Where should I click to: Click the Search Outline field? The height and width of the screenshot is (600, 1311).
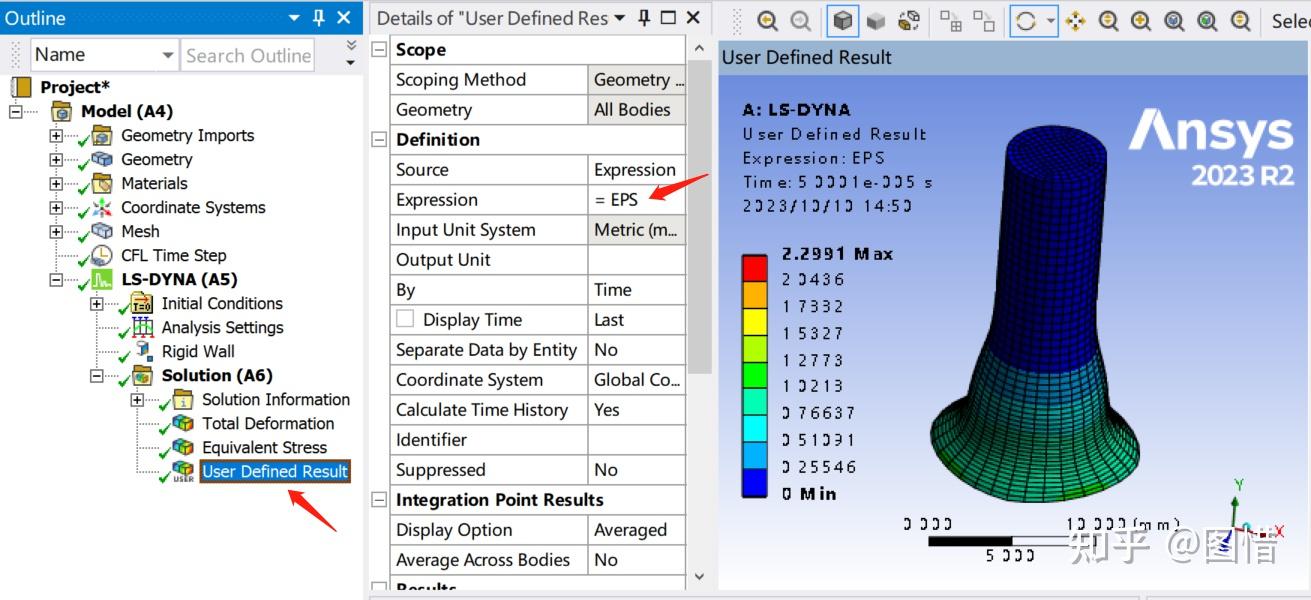[x=248, y=55]
